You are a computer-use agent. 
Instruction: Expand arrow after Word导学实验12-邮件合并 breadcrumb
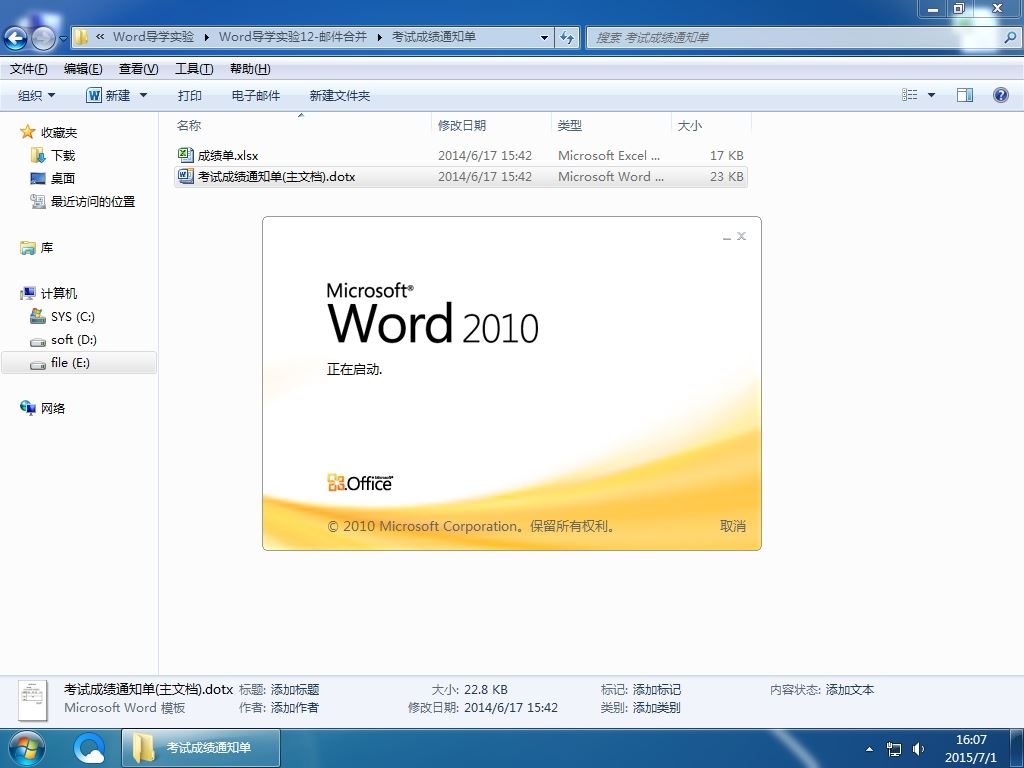click(379, 37)
